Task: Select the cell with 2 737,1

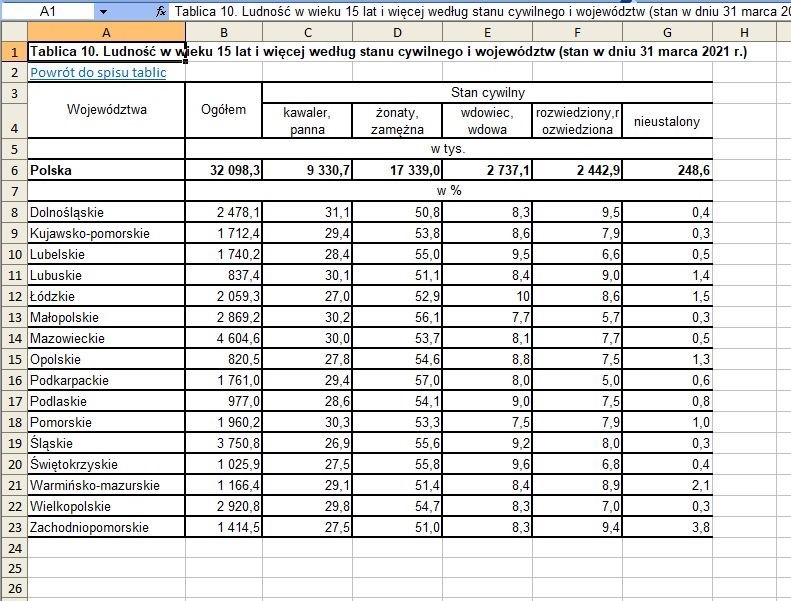Action: (x=487, y=170)
